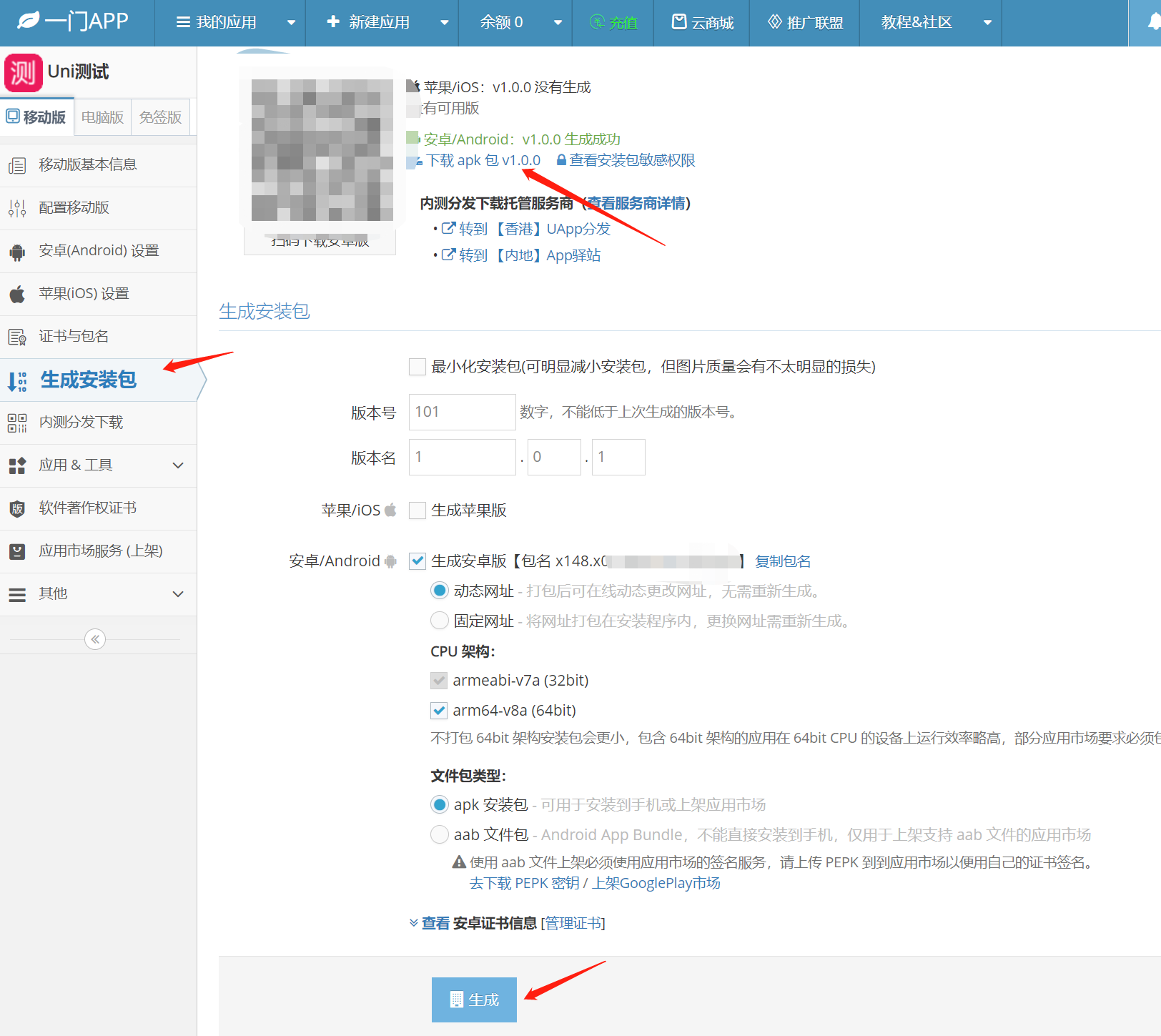Viewport: 1161px width, 1036px height.
Task: Open the 新建应用 dropdown arrow
Action: pos(445,23)
